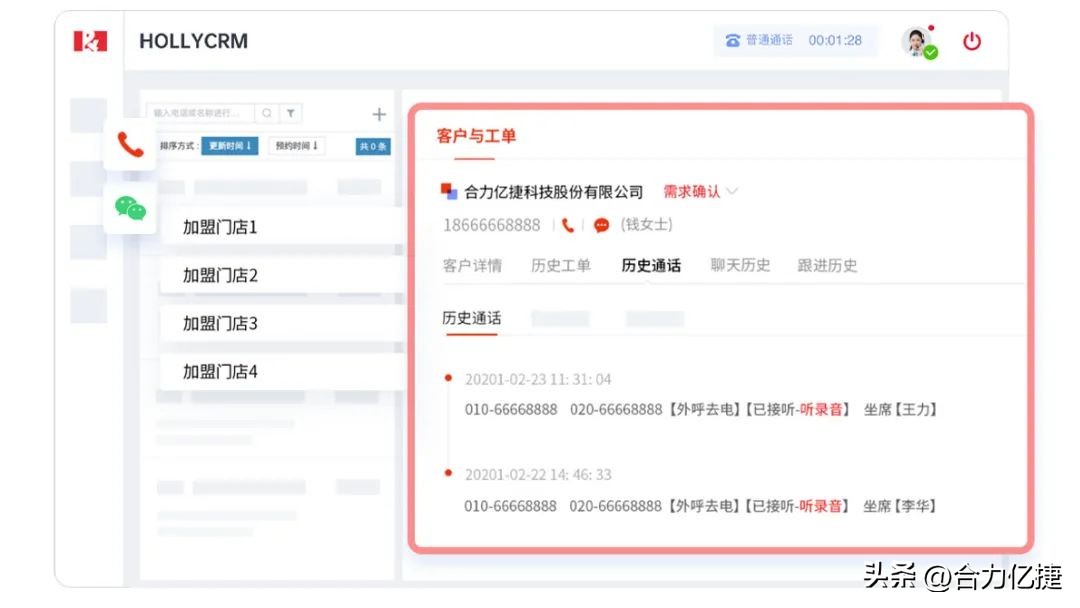Screen dimensions: 1080x608
Task: Click the 客户与工单 panel title
Action: click(476, 136)
